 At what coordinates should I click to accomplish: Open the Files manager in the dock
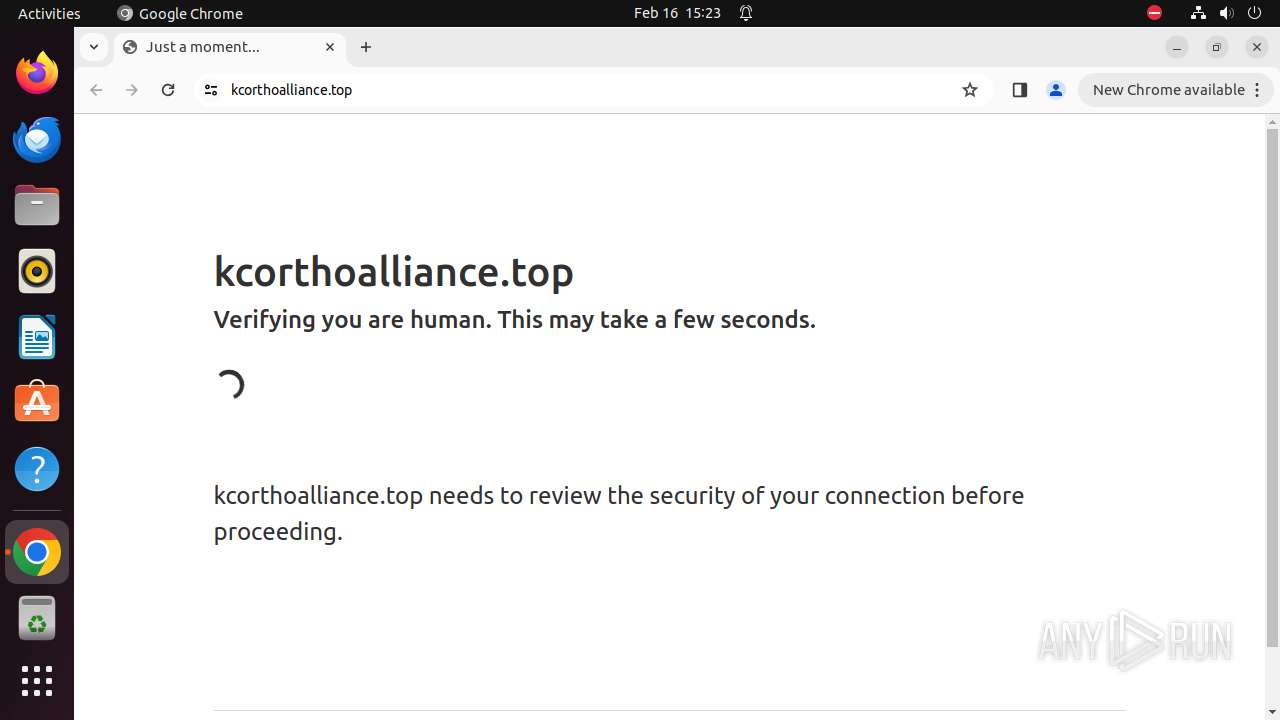click(37, 205)
